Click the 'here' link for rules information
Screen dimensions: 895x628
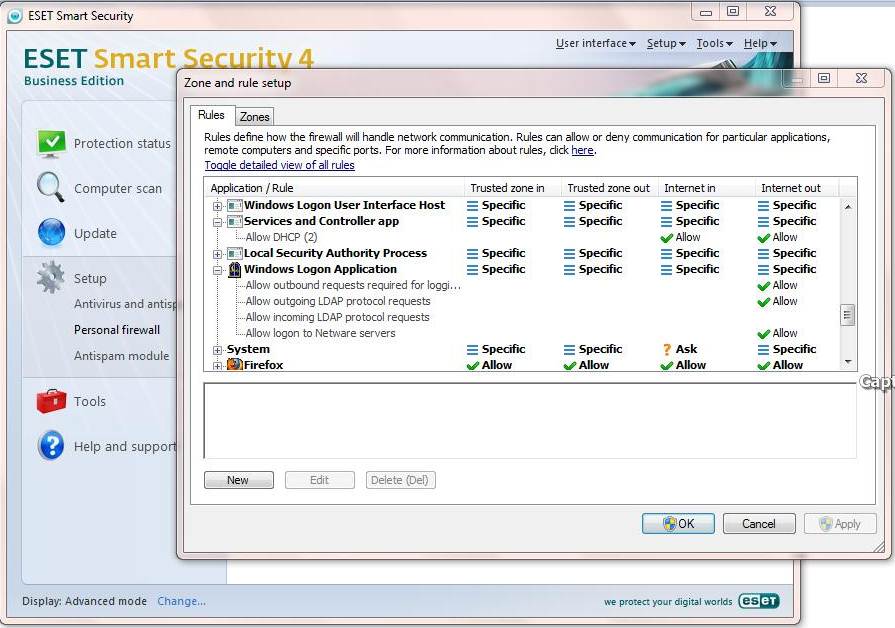(x=582, y=150)
